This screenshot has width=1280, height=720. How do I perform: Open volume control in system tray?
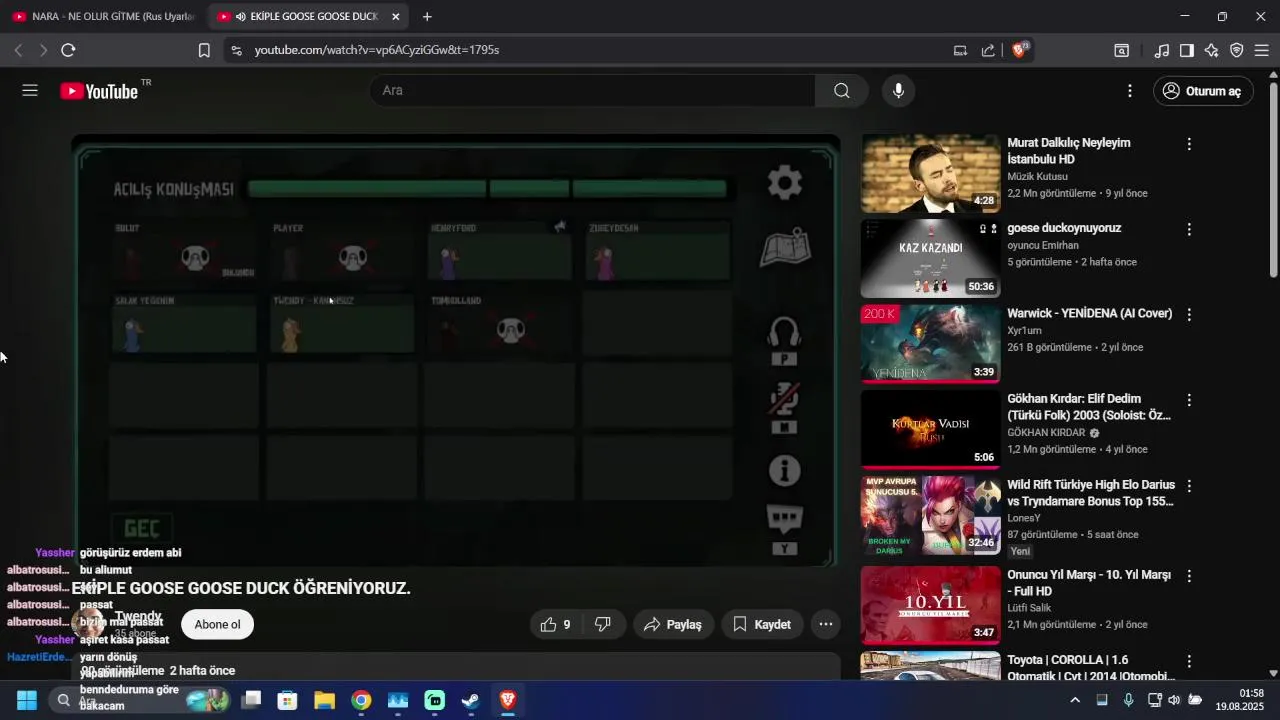(1174, 700)
